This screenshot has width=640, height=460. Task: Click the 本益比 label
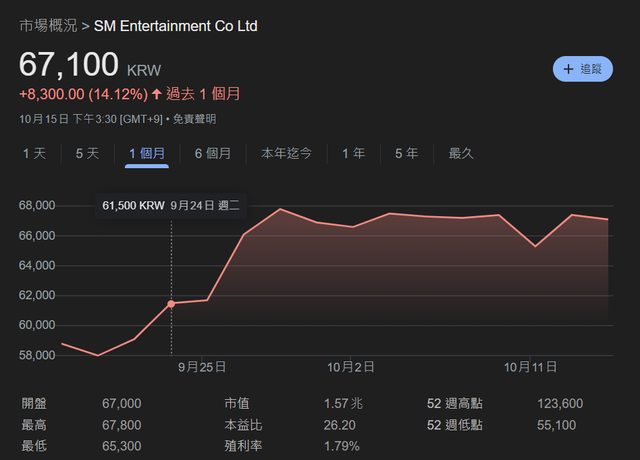tap(243, 425)
